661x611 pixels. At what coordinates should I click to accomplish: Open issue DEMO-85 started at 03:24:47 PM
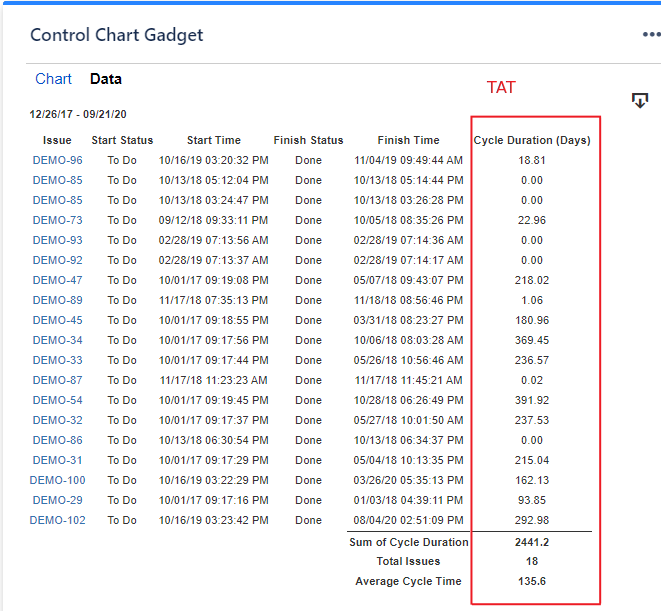pyautogui.click(x=57, y=200)
